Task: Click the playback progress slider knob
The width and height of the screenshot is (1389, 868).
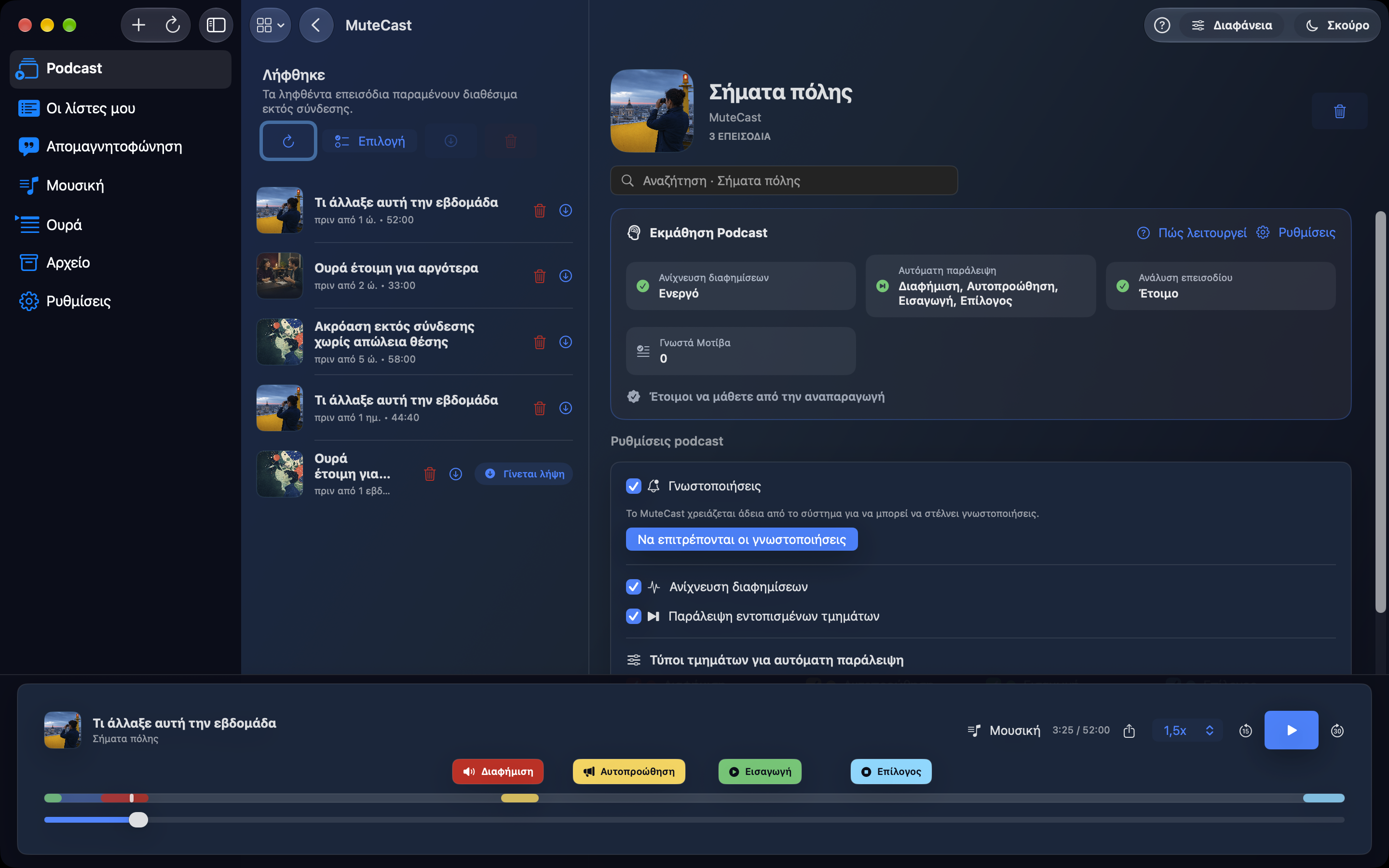Action: pyautogui.click(x=138, y=820)
